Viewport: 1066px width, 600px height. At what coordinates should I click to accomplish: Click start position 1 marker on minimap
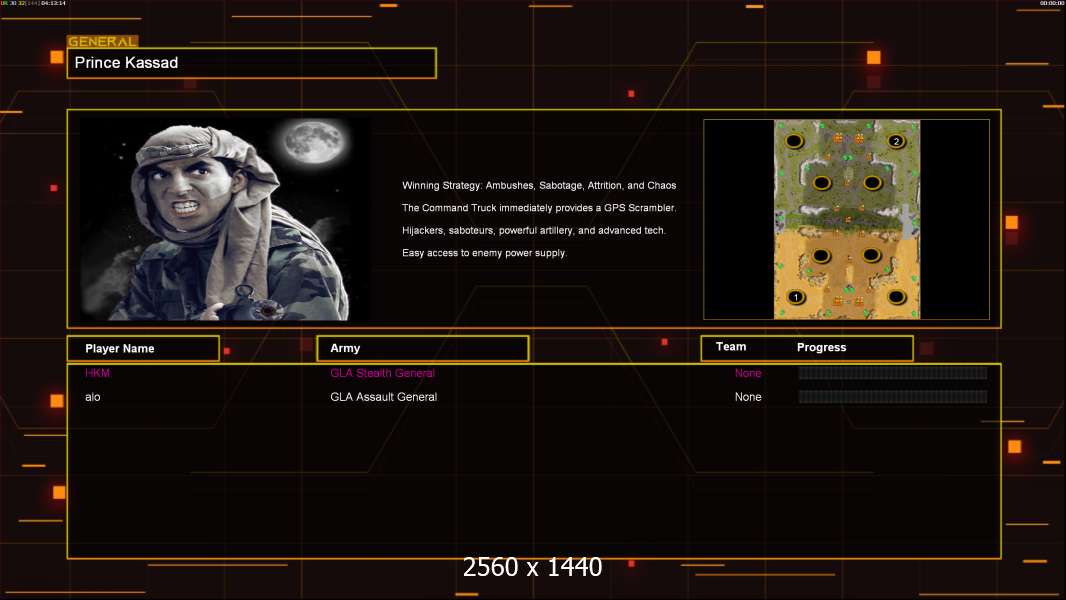pyautogui.click(x=795, y=297)
